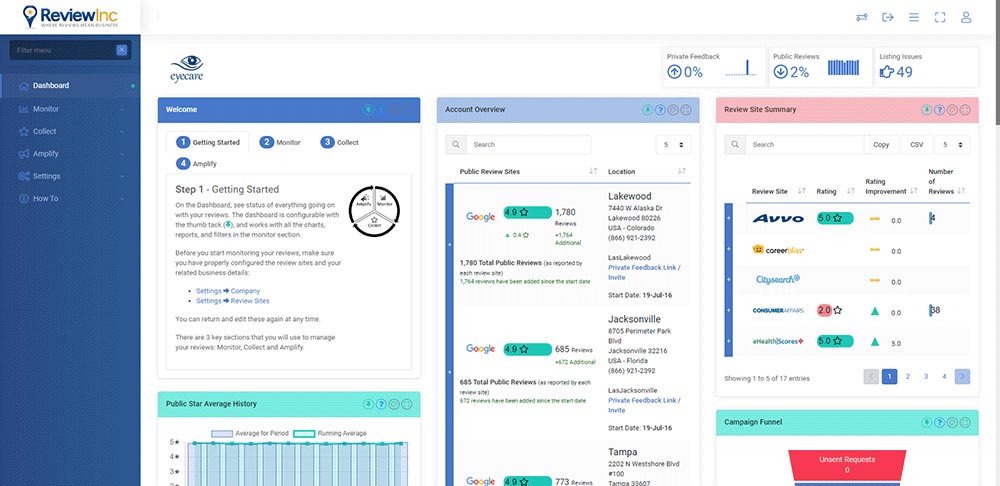
Task: Toggle the Running Average chart legend
Action: click(x=330, y=434)
